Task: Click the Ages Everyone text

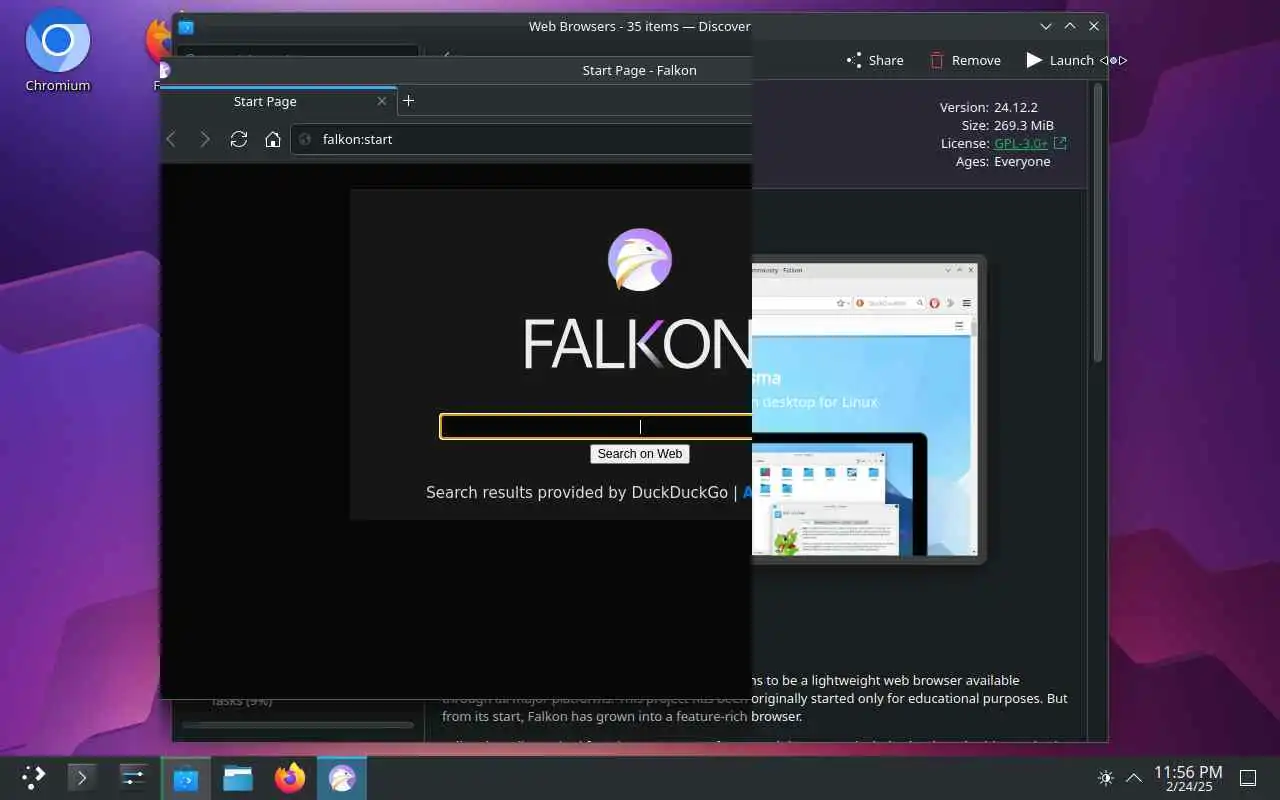Action: pyautogui.click(x=1003, y=161)
